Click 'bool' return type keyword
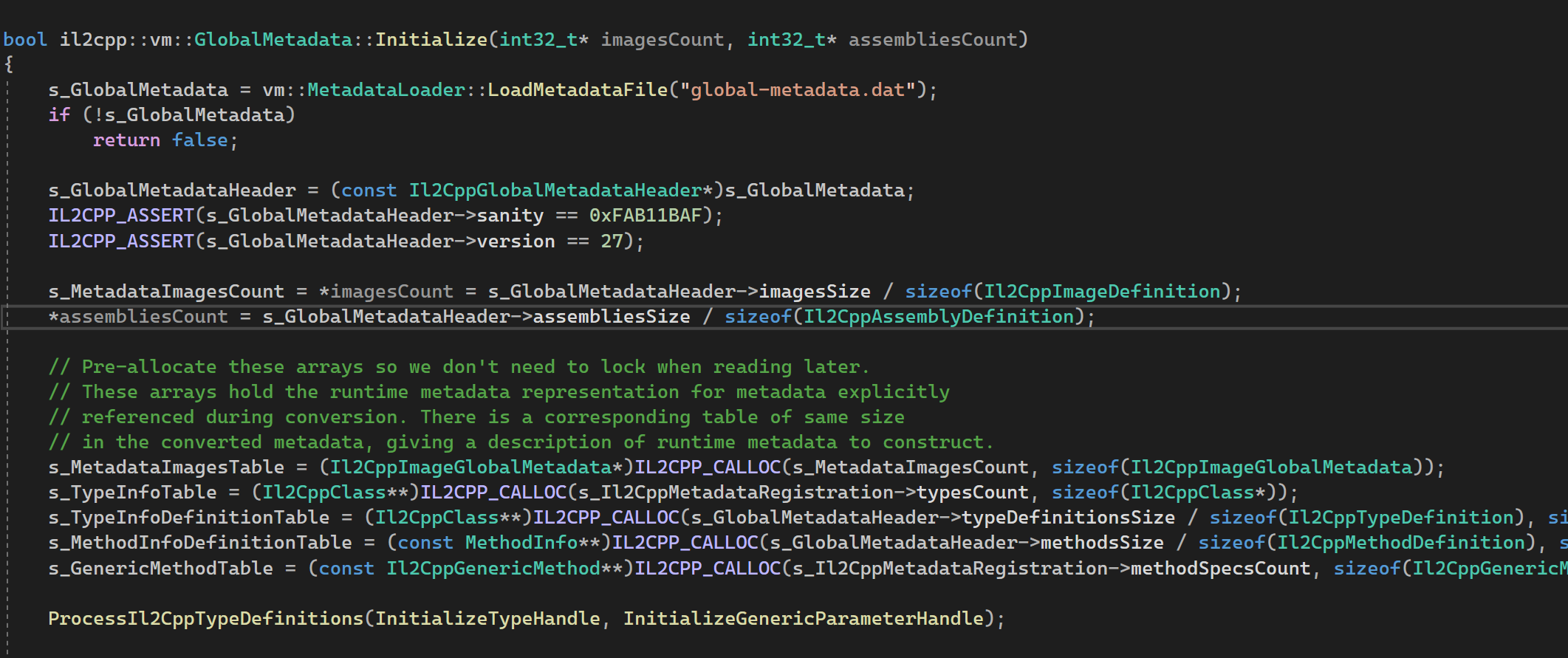 [25, 40]
